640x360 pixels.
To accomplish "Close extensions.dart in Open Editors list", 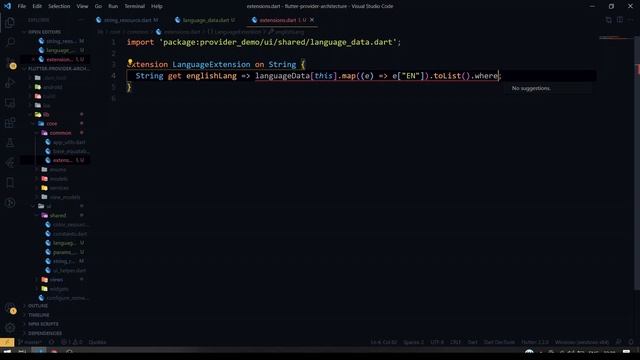I will [x=33, y=60].
